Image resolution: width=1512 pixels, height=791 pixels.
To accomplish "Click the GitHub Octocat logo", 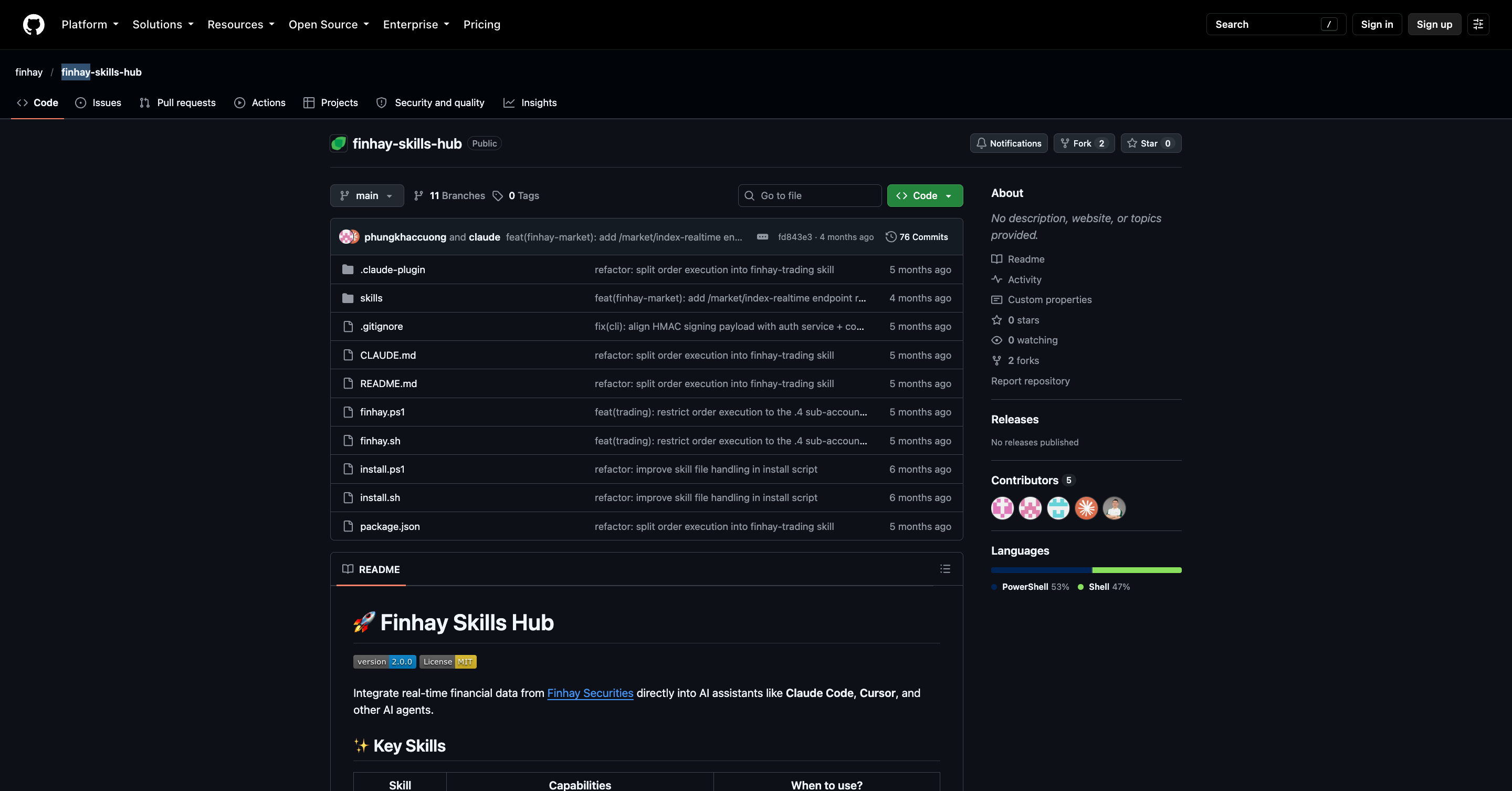I will 34,25.
